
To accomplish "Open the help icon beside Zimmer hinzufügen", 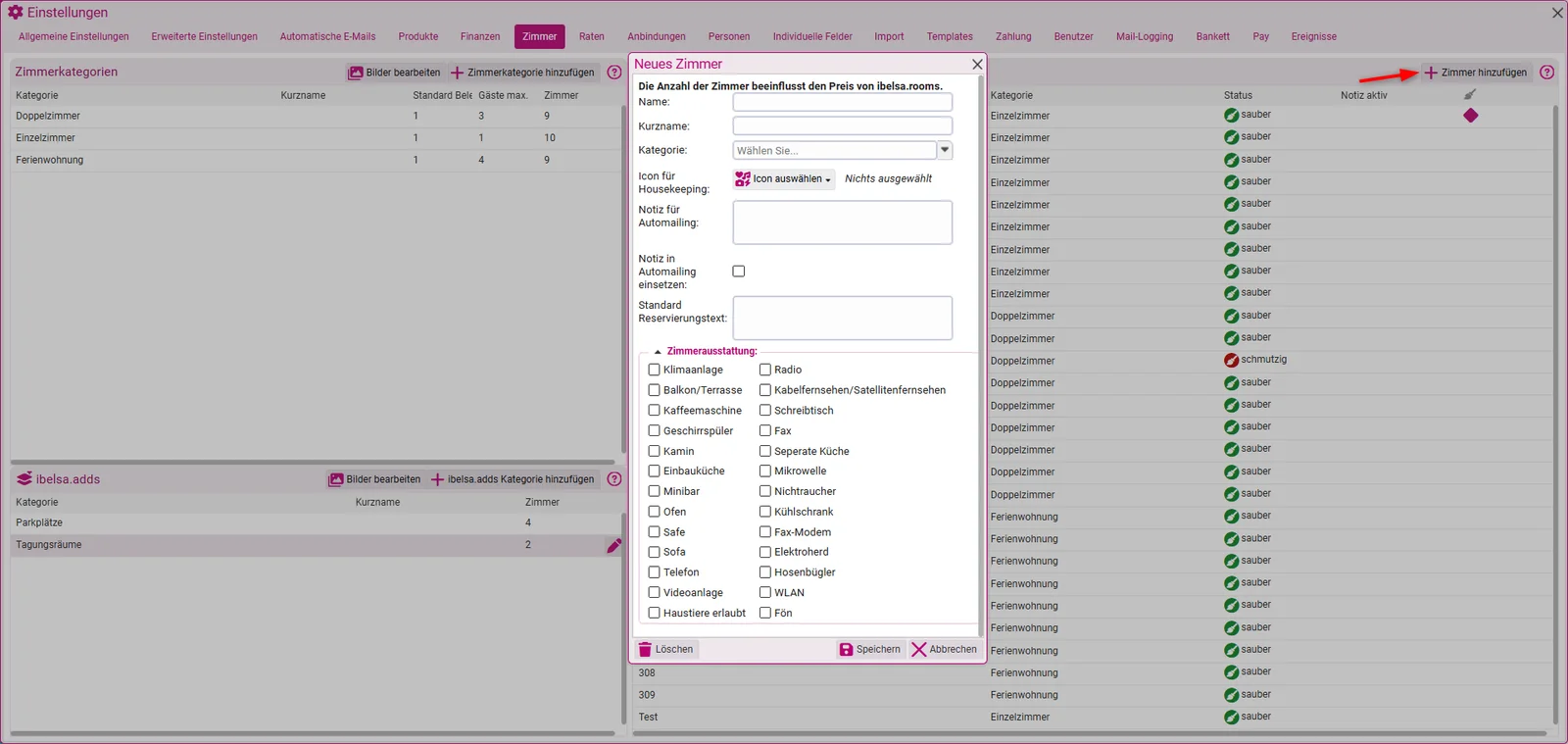I will click(1546, 73).
